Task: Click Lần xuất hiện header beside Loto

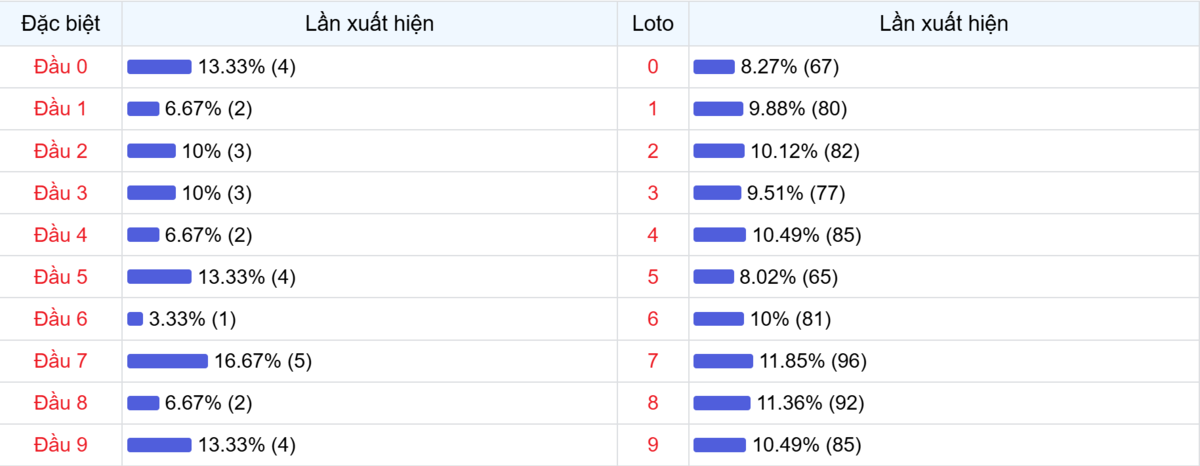Action: pyautogui.click(x=944, y=24)
